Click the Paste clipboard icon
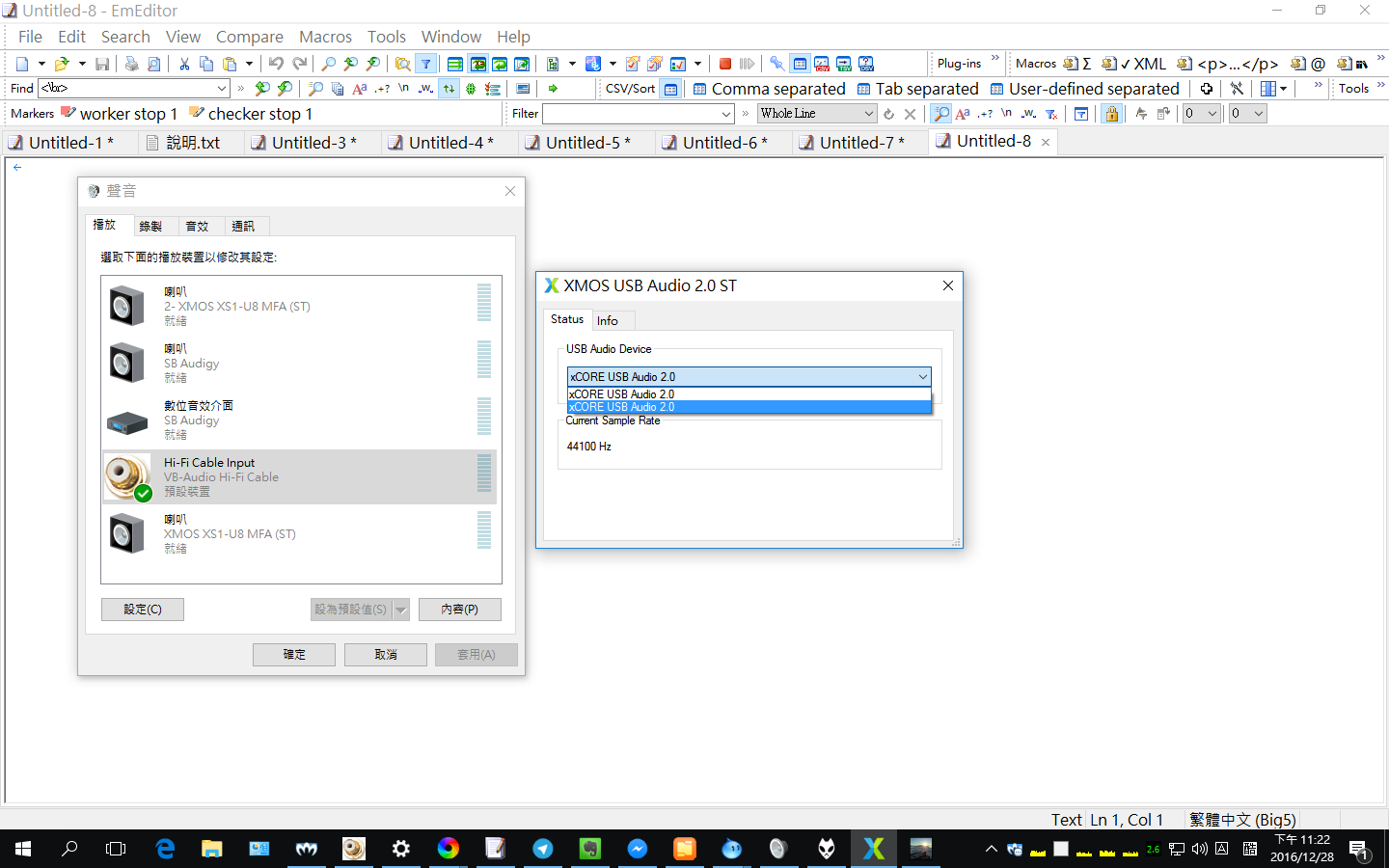Image resolution: width=1389 pixels, height=868 pixels. (x=230, y=64)
